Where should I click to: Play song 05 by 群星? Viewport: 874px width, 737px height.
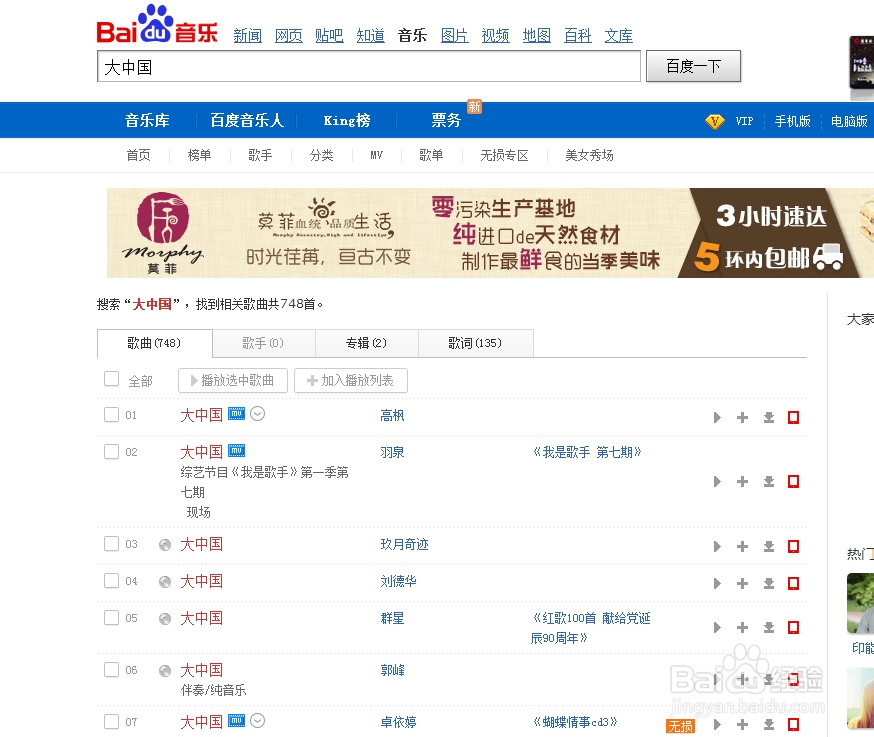pyautogui.click(x=717, y=628)
